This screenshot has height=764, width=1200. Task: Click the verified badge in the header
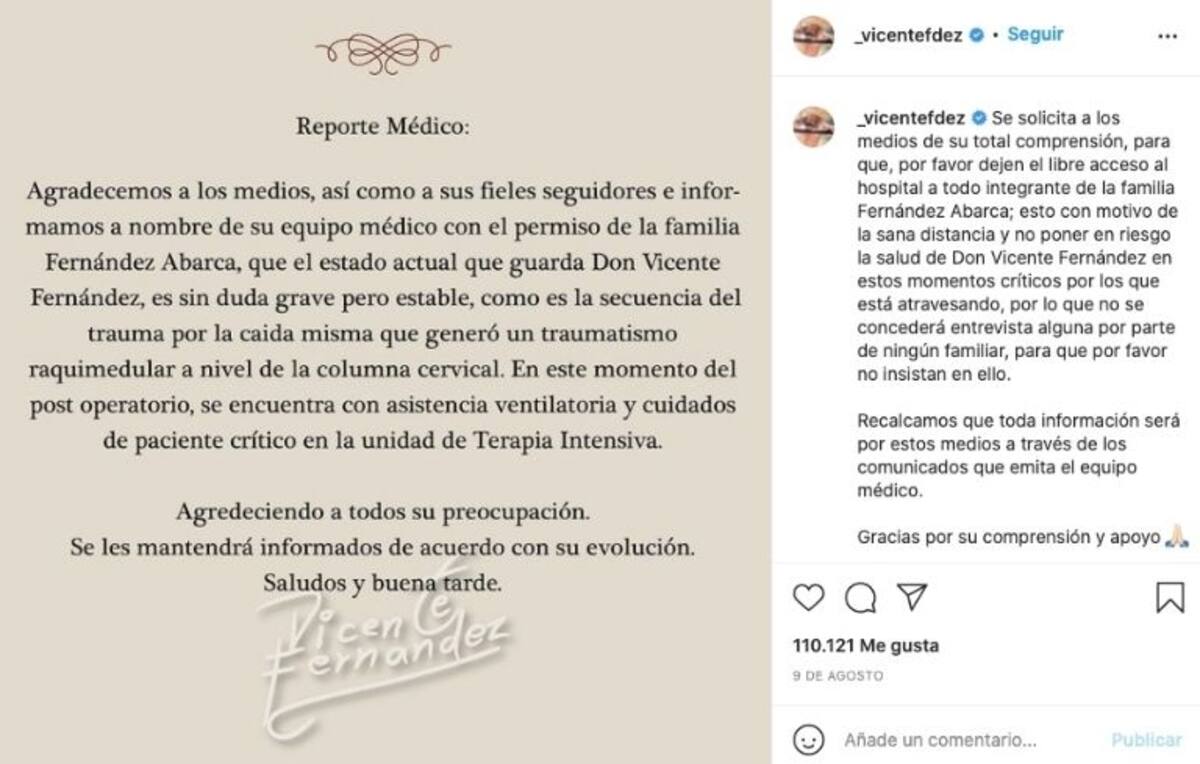[x=977, y=35]
